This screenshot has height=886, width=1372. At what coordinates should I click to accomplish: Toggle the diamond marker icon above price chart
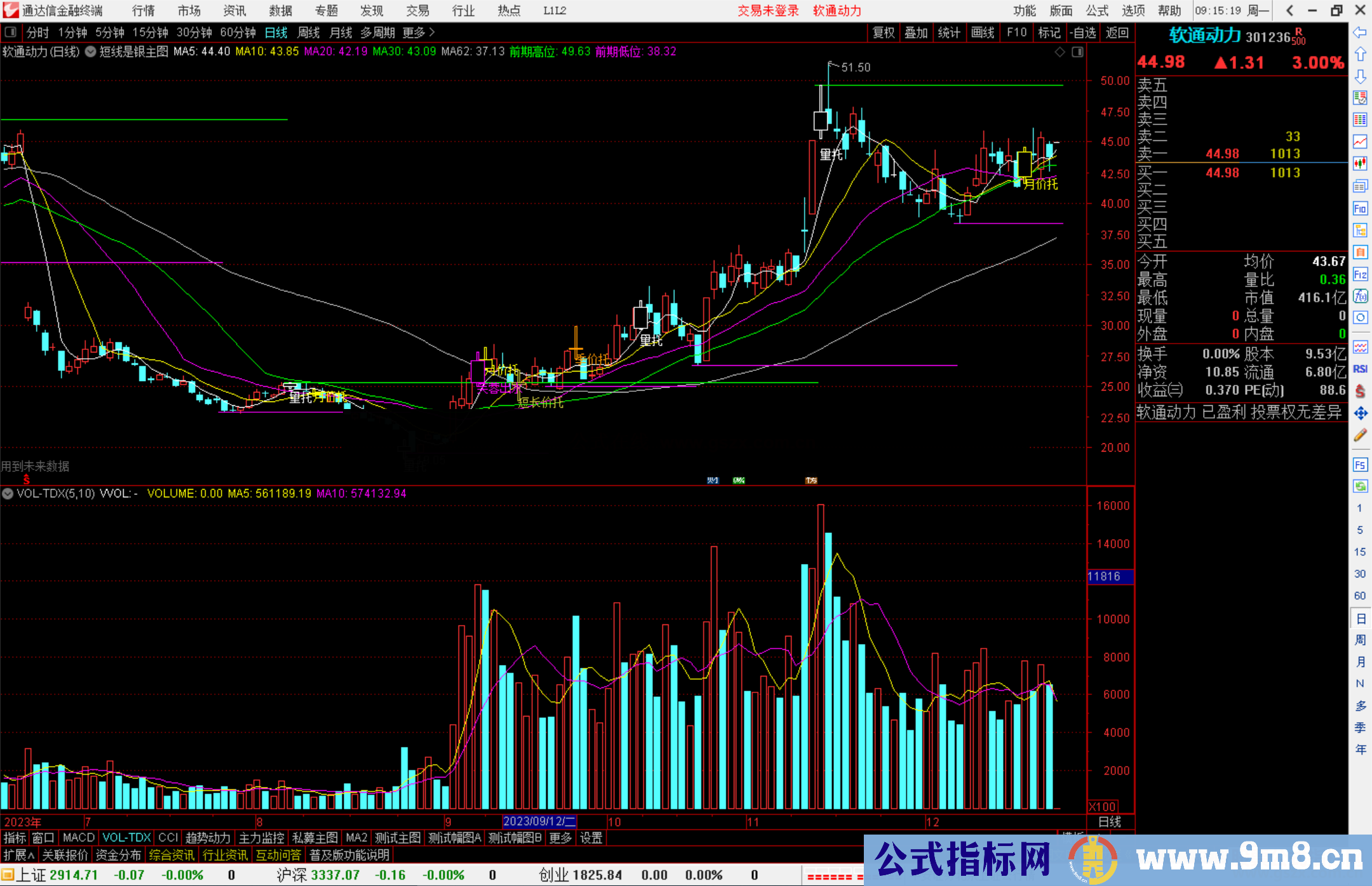click(x=1059, y=52)
